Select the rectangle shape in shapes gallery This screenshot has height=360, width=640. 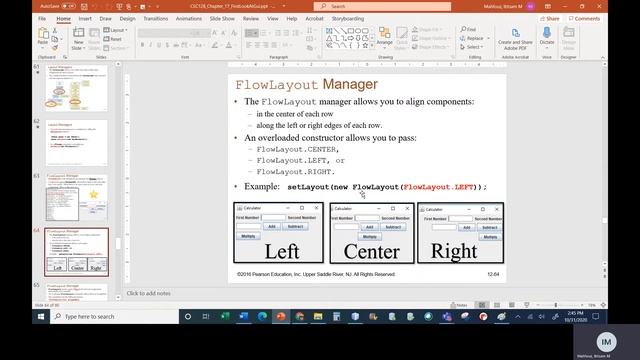pos(350,31)
